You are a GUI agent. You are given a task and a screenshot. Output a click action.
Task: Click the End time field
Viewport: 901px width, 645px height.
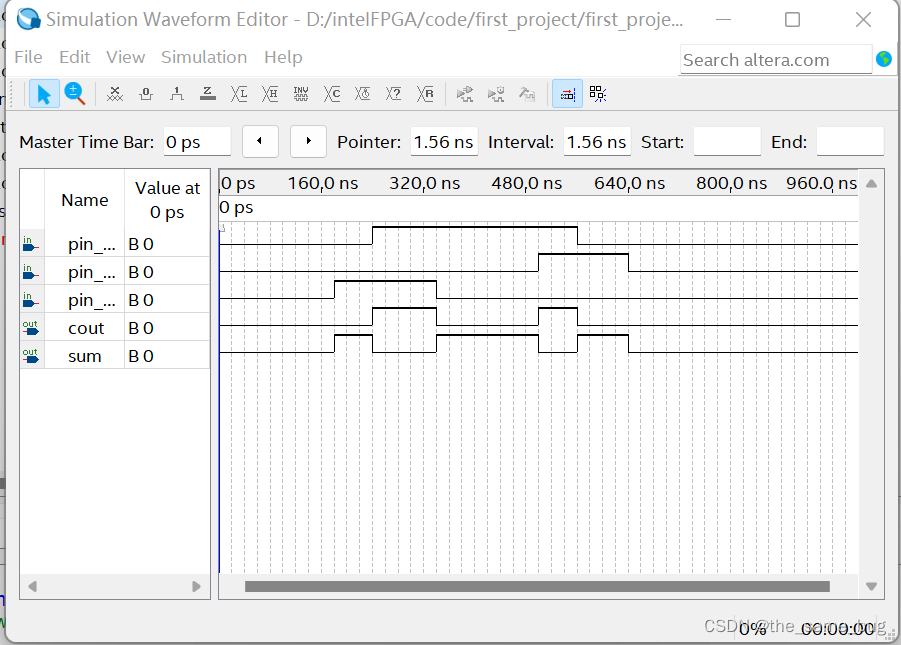850,142
